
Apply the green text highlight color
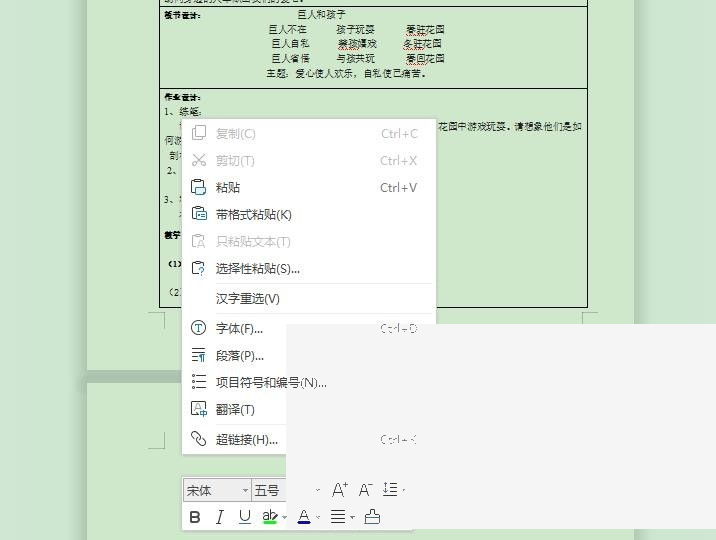pyautogui.click(x=270, y=517)
